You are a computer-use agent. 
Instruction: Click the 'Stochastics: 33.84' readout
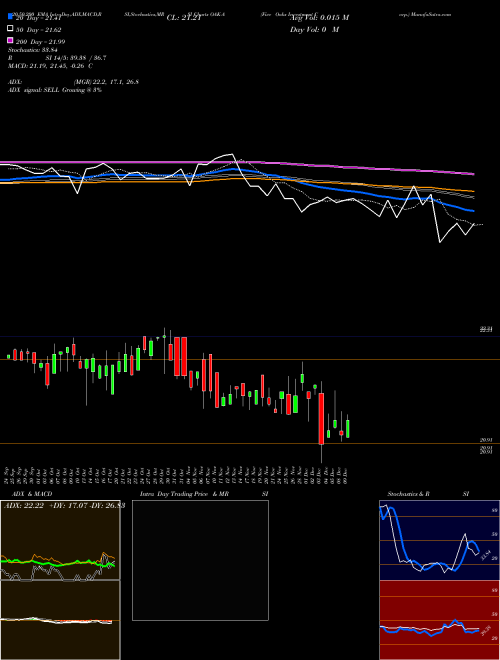33,50
